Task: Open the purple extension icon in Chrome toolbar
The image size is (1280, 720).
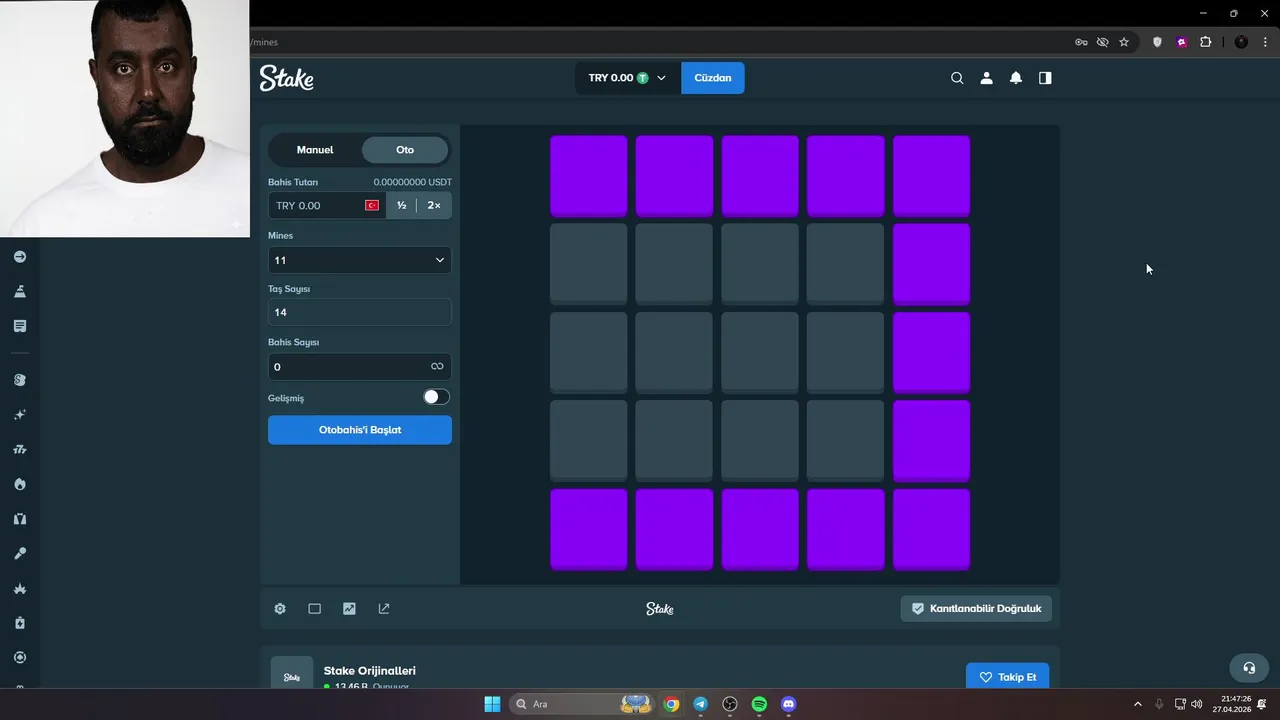Action: [x=1182, y=42]
